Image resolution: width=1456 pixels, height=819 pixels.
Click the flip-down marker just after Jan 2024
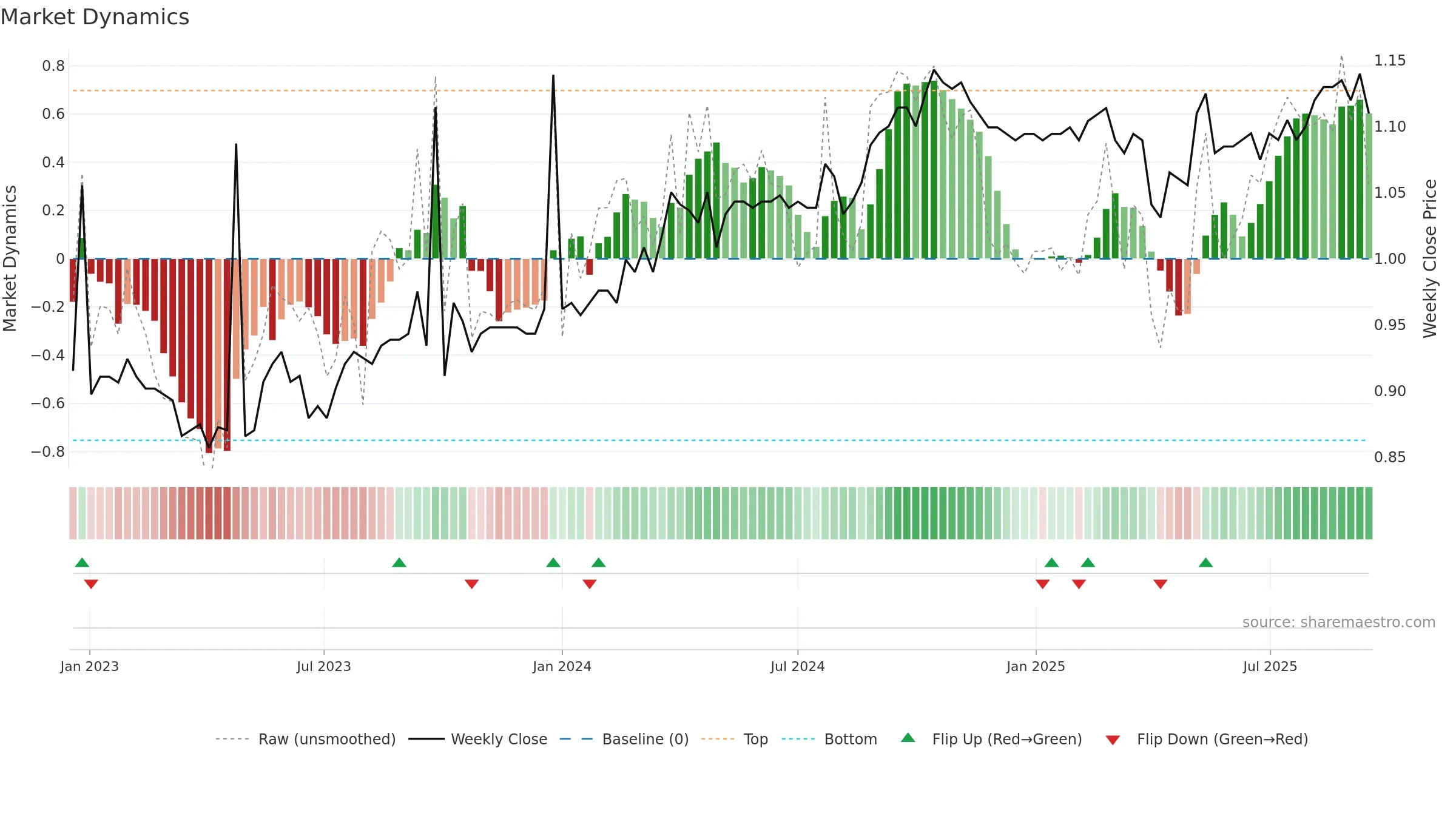590,584
